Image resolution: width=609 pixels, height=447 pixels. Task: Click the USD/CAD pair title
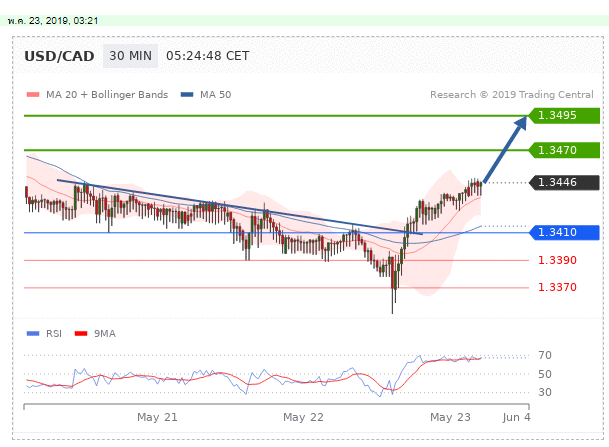point(59,56)
